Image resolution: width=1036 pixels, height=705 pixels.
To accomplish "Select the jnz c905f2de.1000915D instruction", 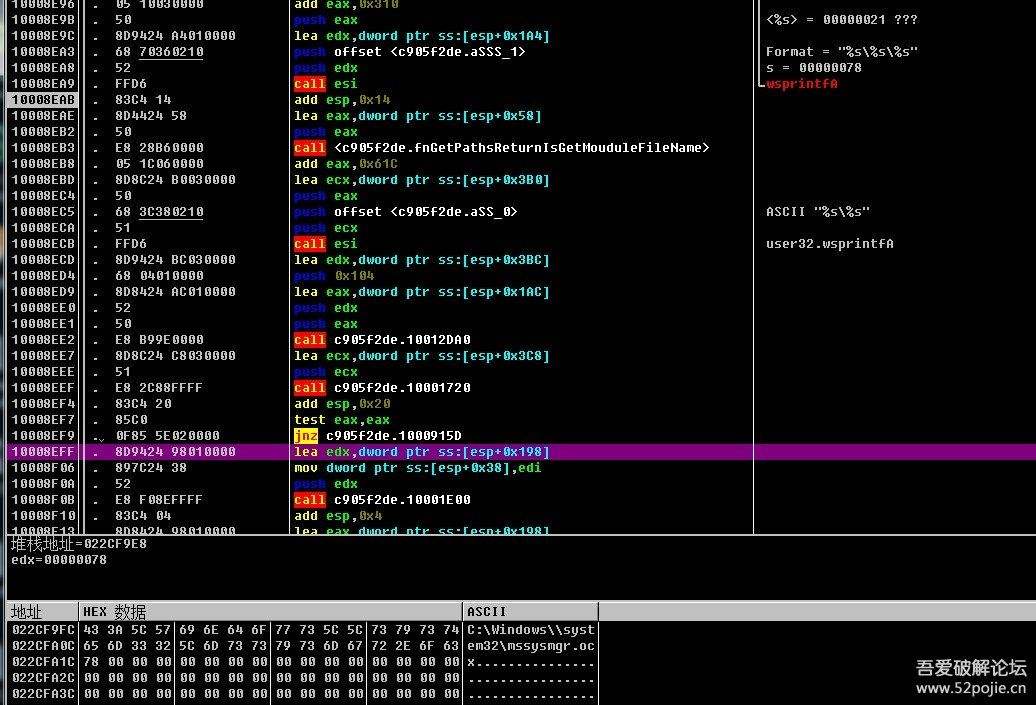I will click(377, 436).
